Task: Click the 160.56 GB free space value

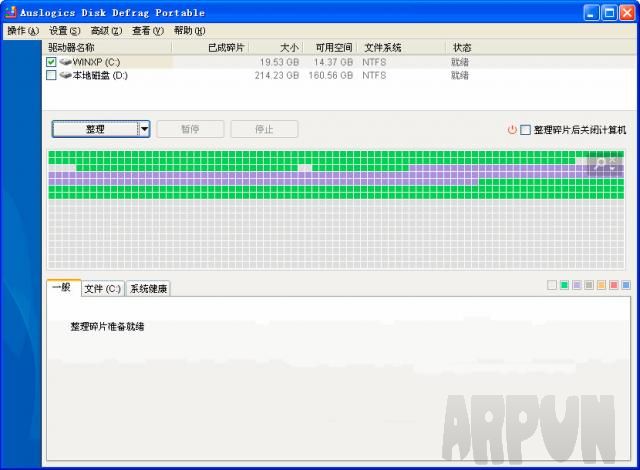Action: pos(331,75)
